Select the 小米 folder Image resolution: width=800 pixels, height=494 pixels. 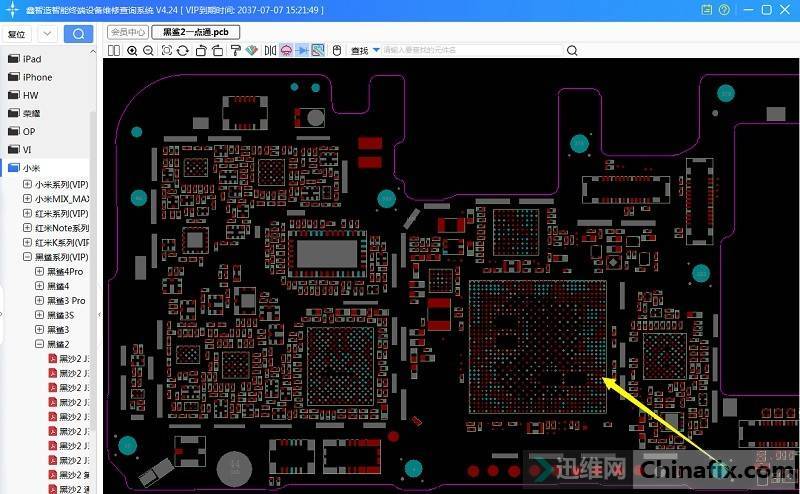[31, 168]
